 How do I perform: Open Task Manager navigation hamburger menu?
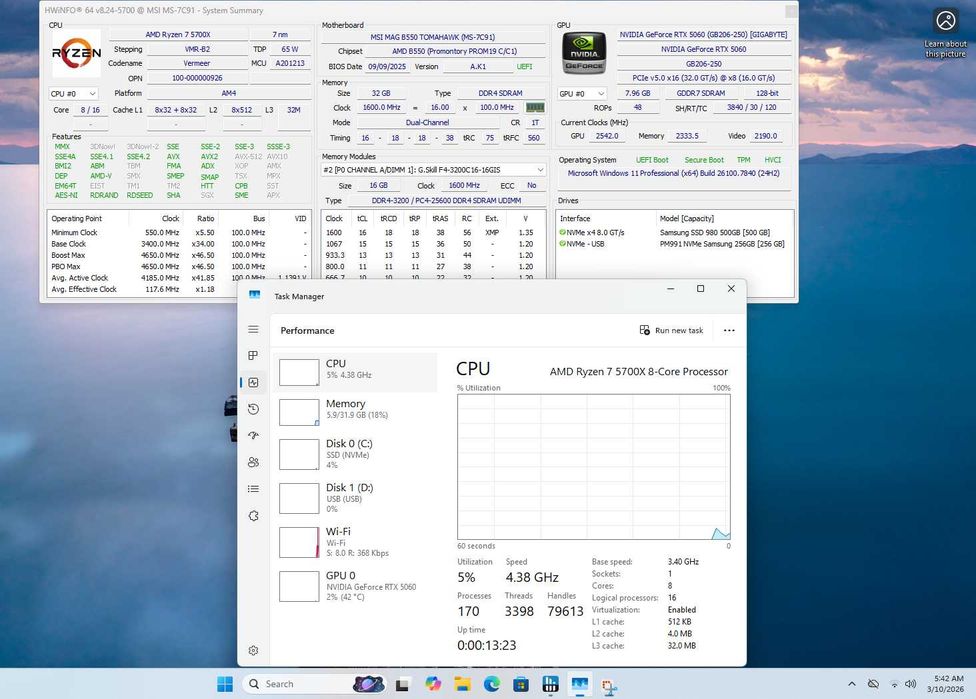pyautogui.click(x=253, y=329)
